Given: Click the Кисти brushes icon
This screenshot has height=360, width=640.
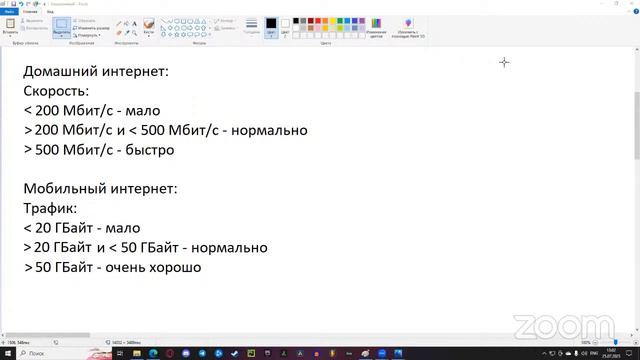Looking at the screenshot, I should 149,24.
